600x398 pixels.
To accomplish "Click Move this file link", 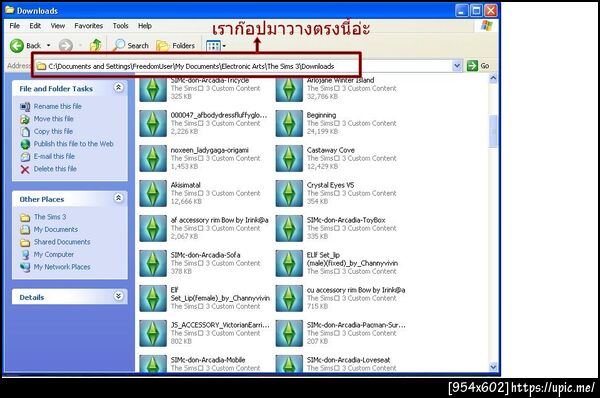I will click(x=54, y=119).
